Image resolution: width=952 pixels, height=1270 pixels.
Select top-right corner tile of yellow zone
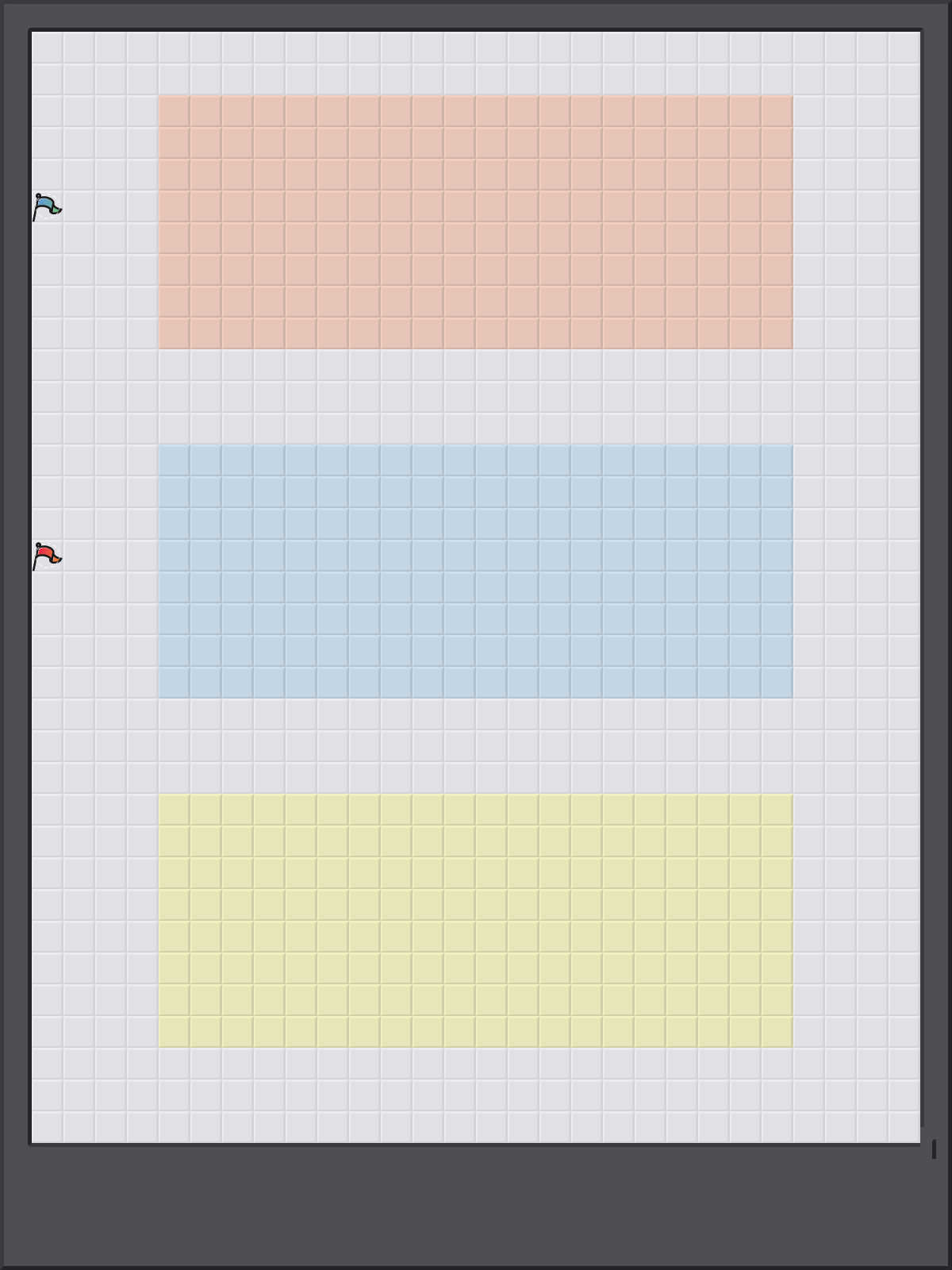(x=777, y=810)
